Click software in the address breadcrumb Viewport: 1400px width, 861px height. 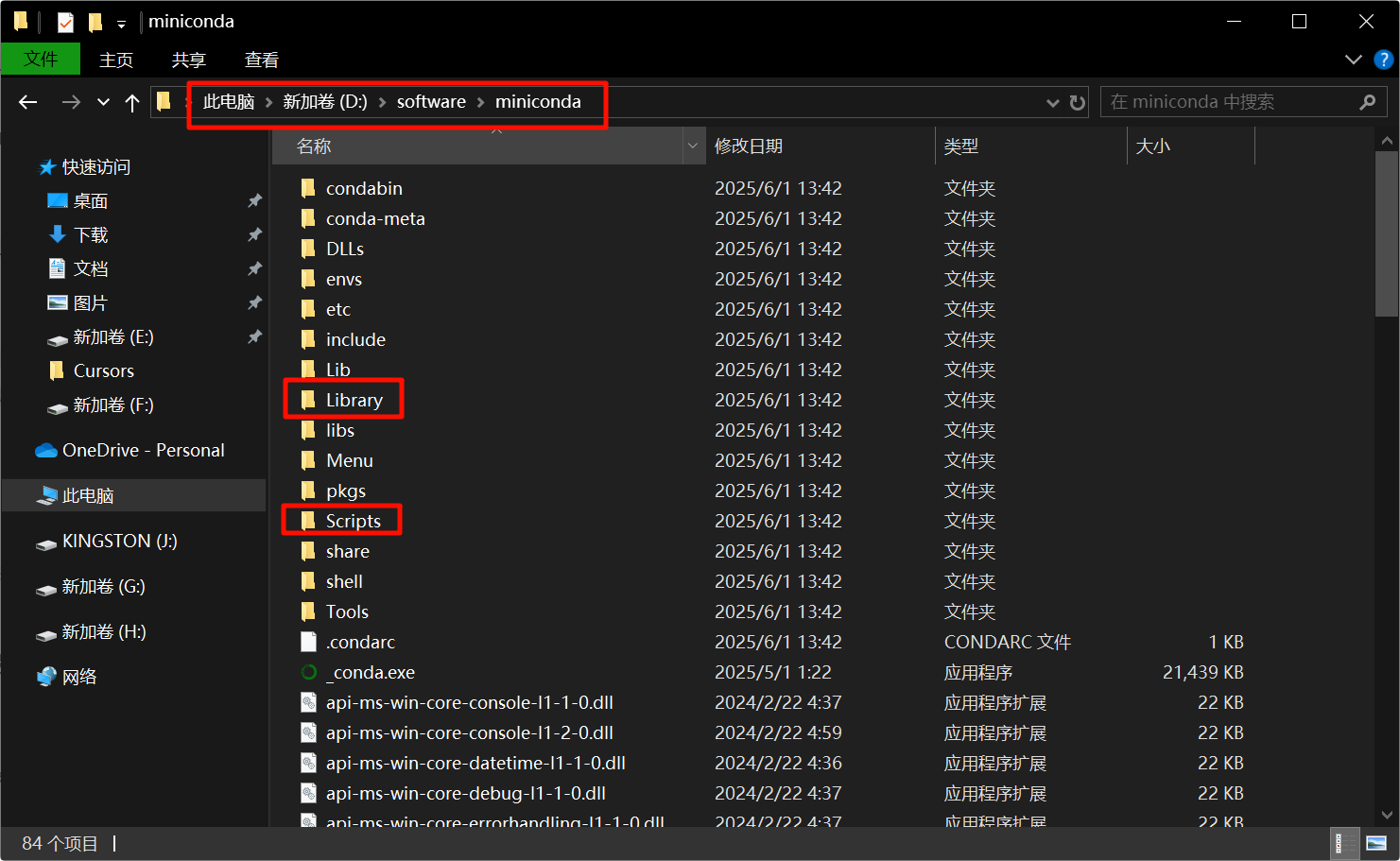[431, 102]
